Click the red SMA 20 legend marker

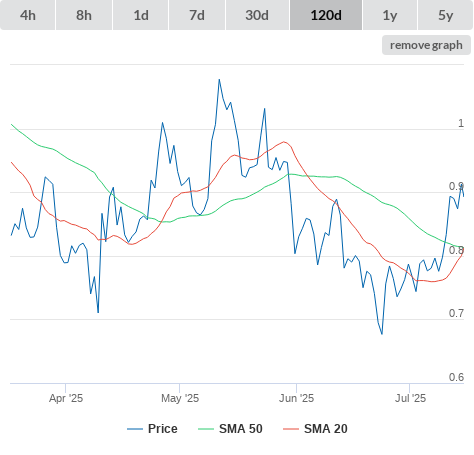click(291, 429)
